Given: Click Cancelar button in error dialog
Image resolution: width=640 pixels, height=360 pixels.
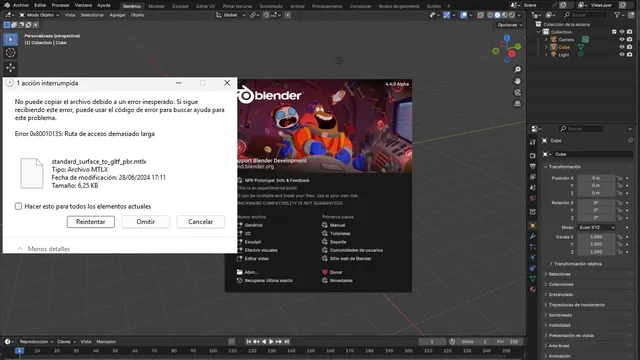Looking at the screenshot, I should click(200, 222).
